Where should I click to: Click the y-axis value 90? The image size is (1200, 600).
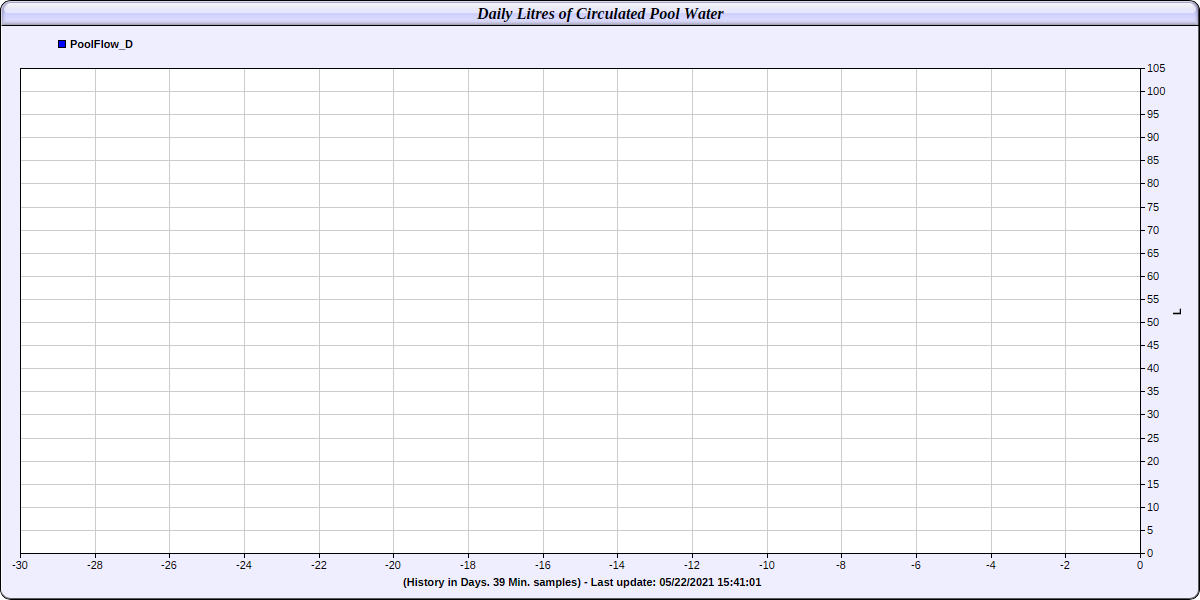coord(1153,137)
